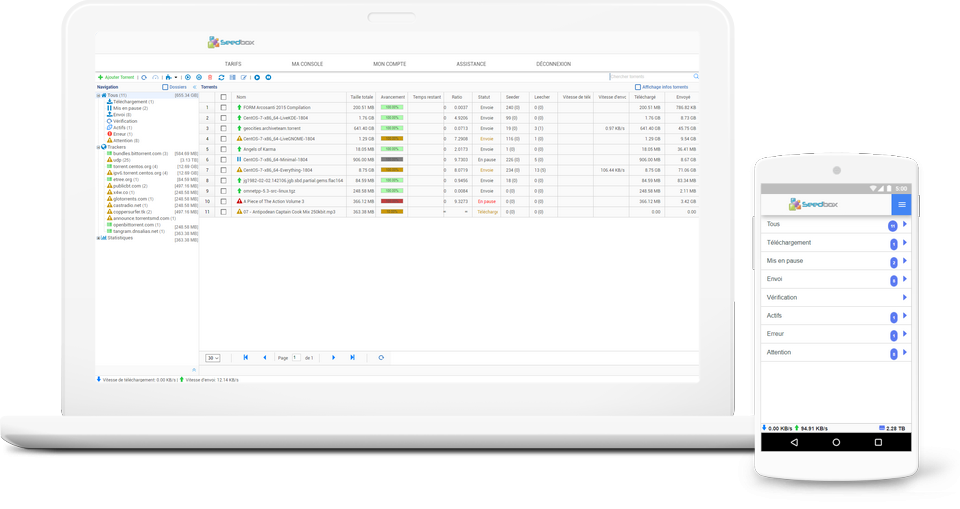Open the MON COMPTE menu
The width and height of the screenshot is (960, 509).
(x=389, y=64)
